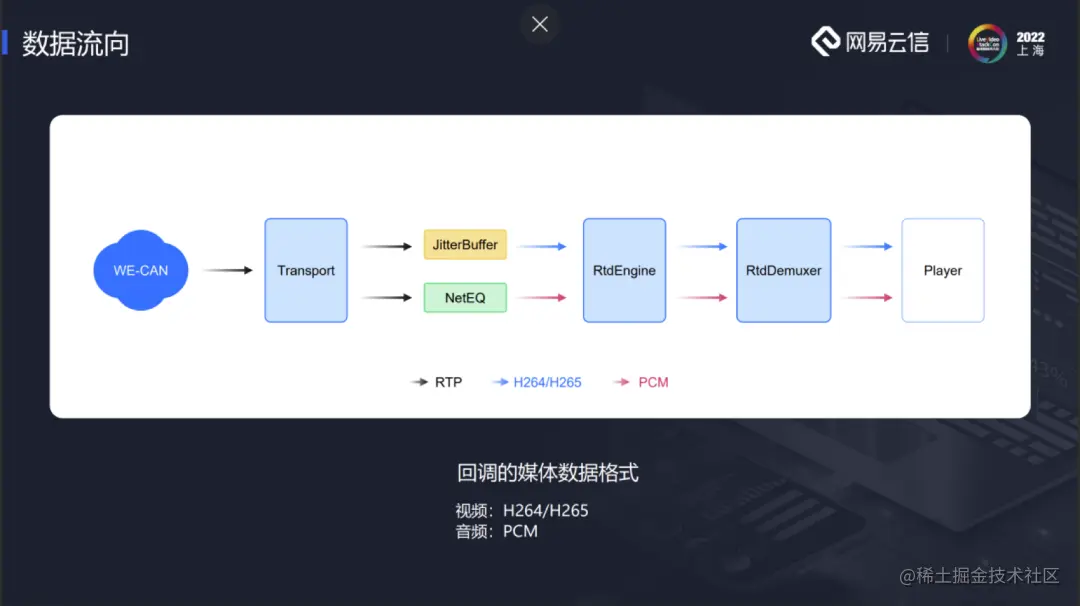Viewport: 1080px width, 606px height.
Task: Click the Player box
Action: [x=943, y=270]
